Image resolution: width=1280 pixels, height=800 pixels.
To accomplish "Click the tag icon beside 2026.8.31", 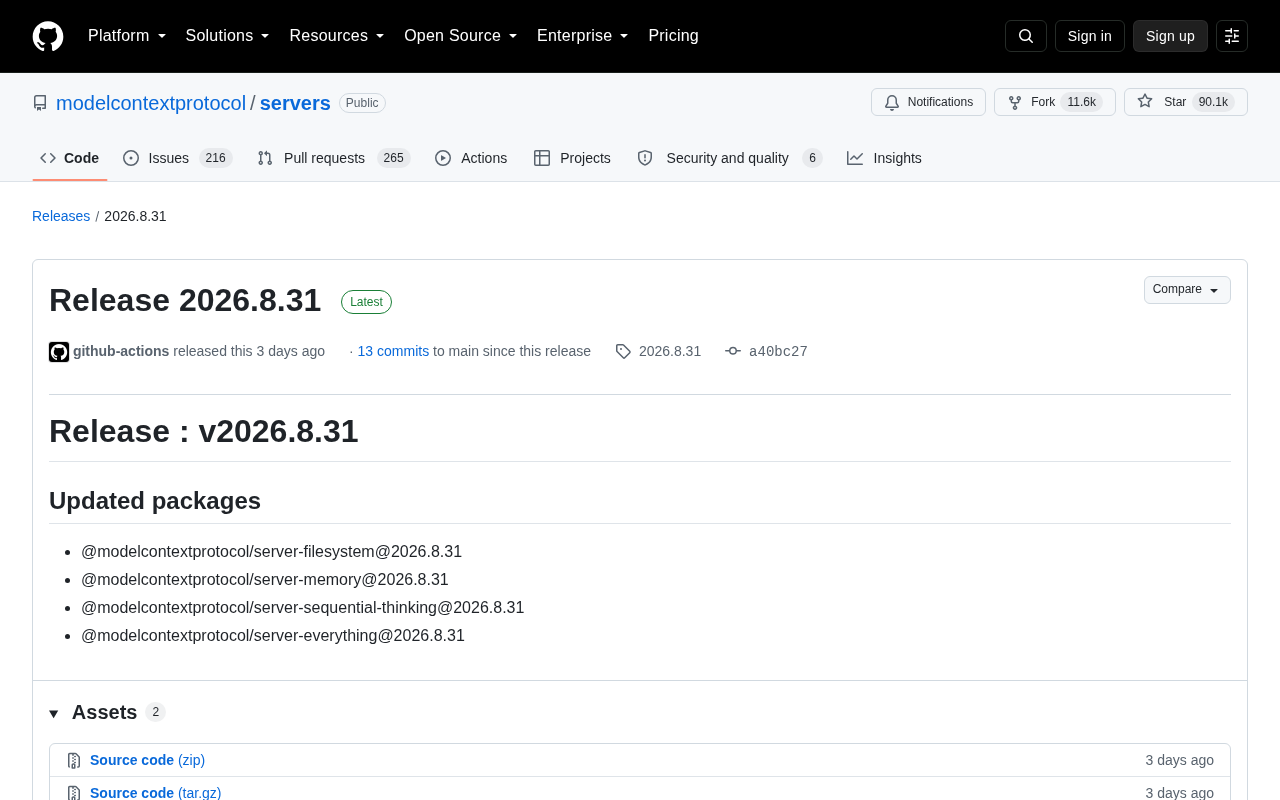I will [623, 351].
